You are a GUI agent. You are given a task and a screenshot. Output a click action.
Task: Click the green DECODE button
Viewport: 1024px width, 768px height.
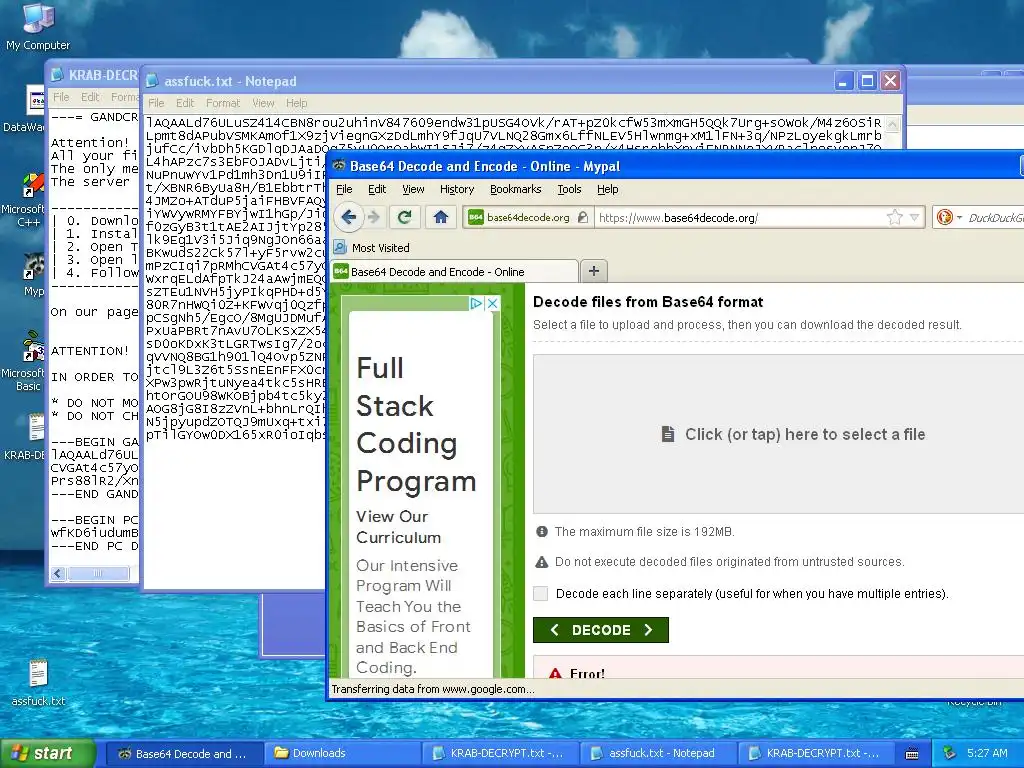pos(601,630)
